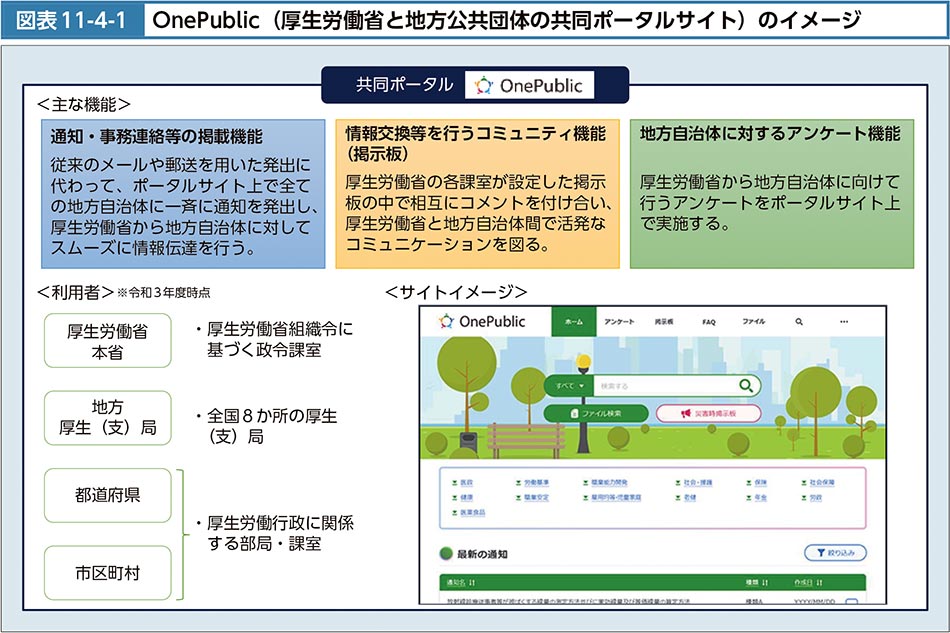
Task: Click the 医政 category link
Action: pos(464,481)
